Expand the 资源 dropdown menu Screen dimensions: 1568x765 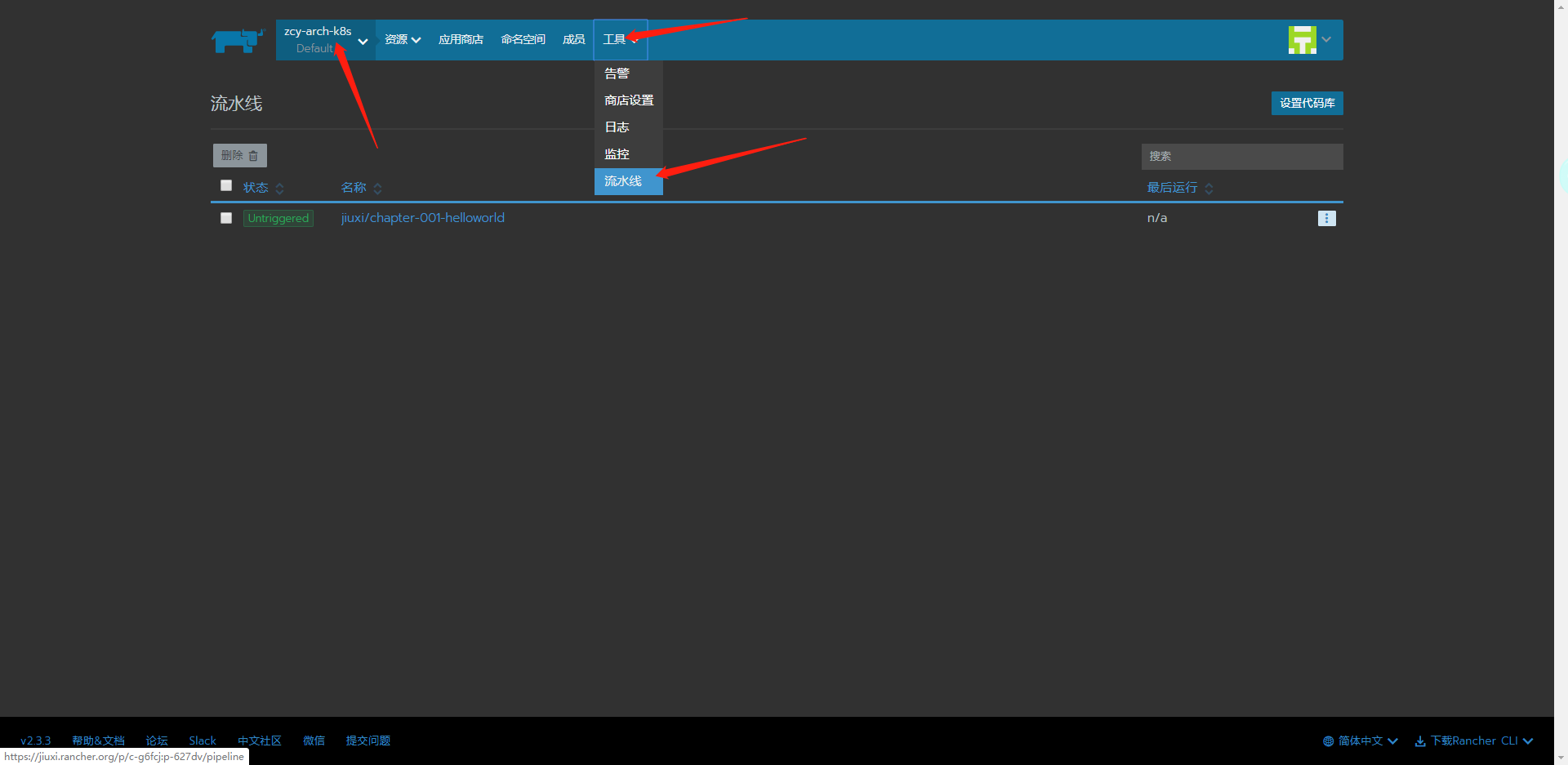click(403, 40)
